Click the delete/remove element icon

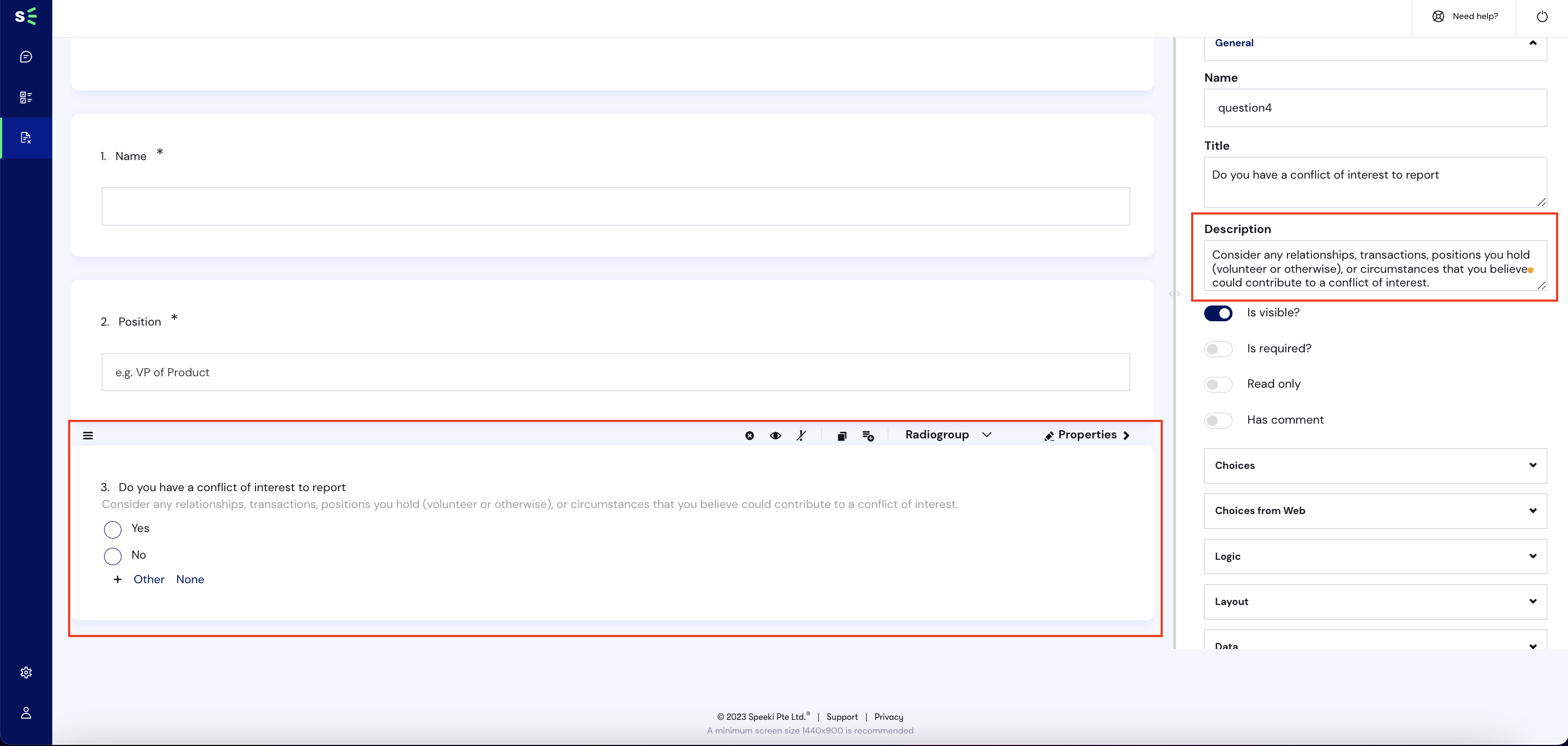750,434
